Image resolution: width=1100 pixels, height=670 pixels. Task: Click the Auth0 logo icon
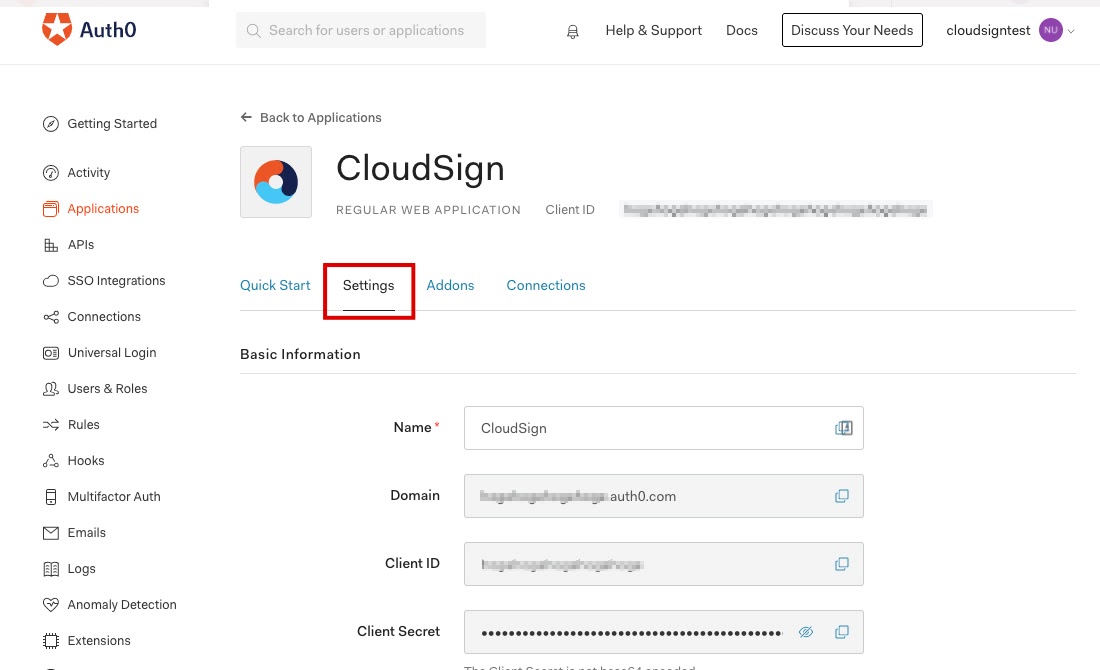coord(57,29)
